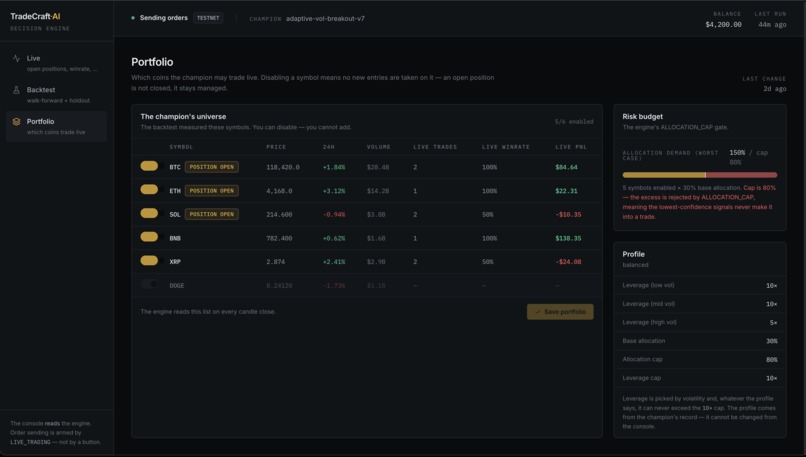Click SOL live PnL -$10.35
The width and height of the screenshot is (806, 457).
[568, 214]
